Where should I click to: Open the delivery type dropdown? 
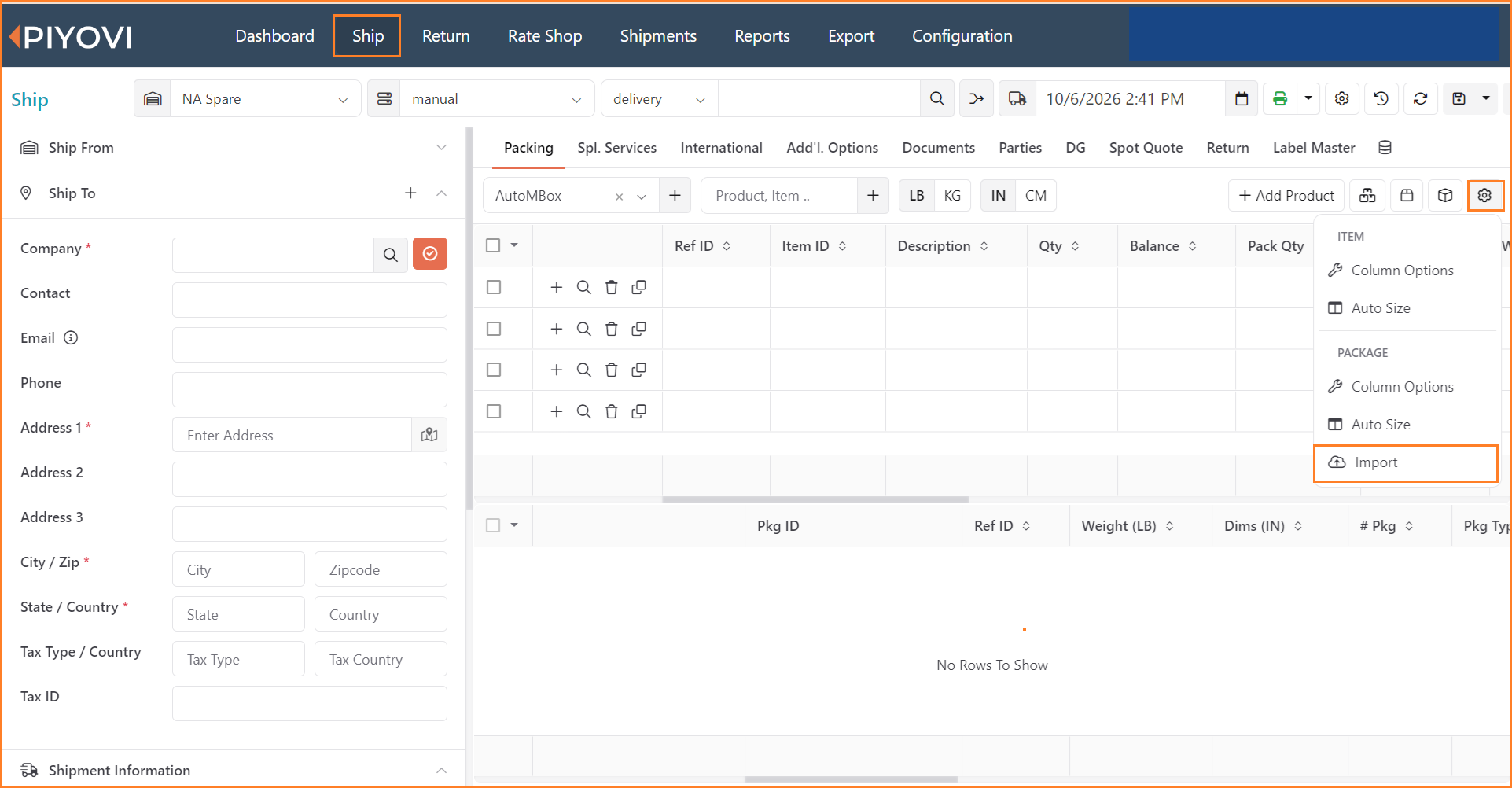[659, 98]
